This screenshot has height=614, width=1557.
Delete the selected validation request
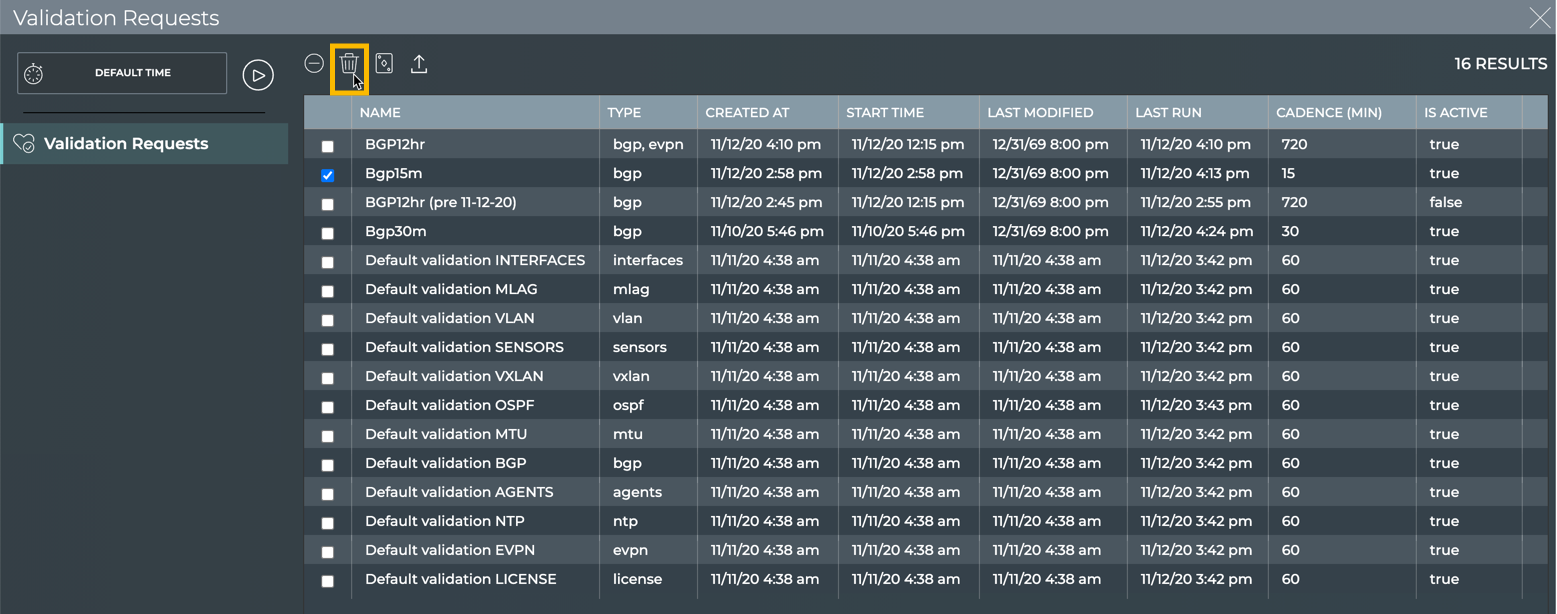(349, 65)
